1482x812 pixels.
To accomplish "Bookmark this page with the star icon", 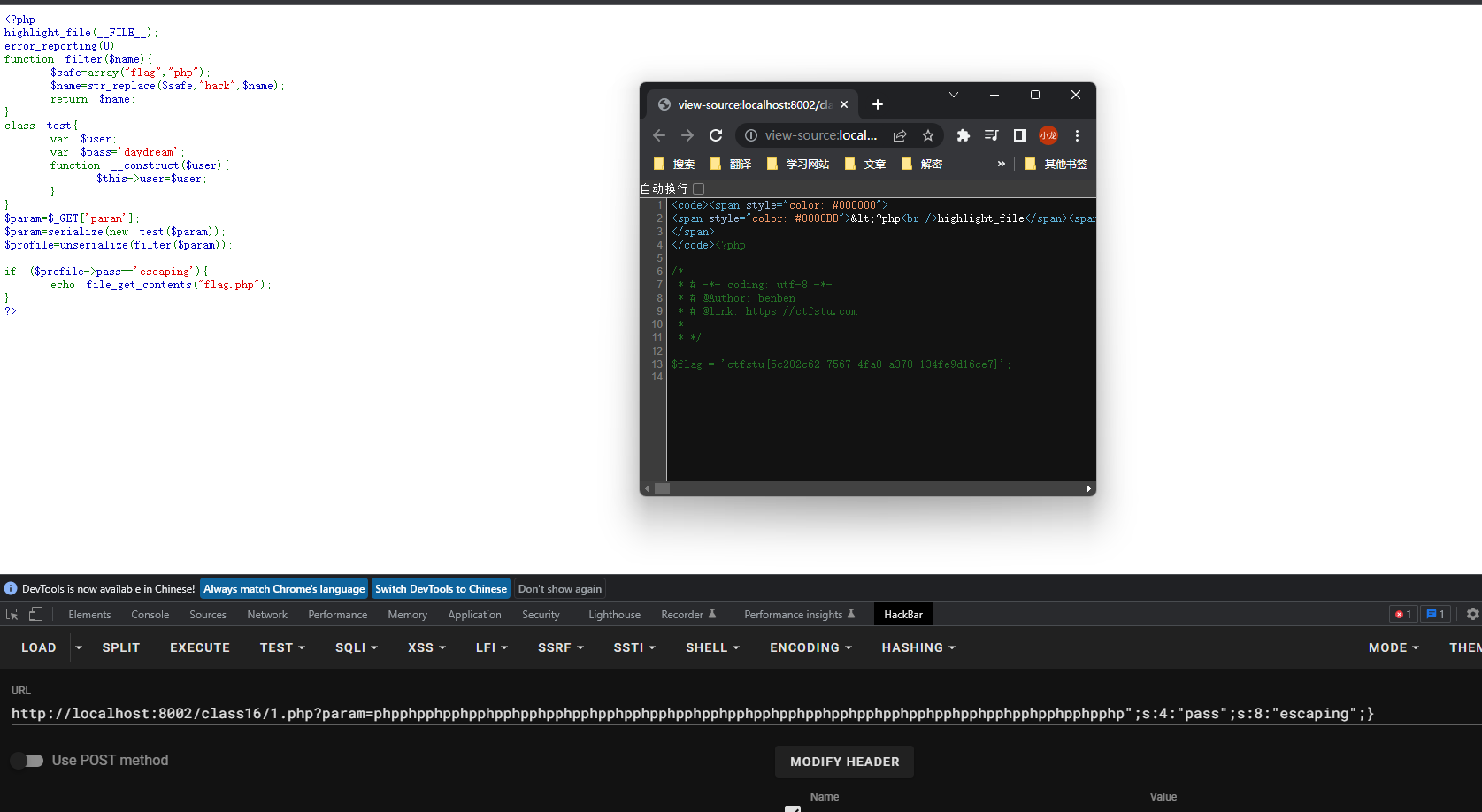I will [928, 135].
